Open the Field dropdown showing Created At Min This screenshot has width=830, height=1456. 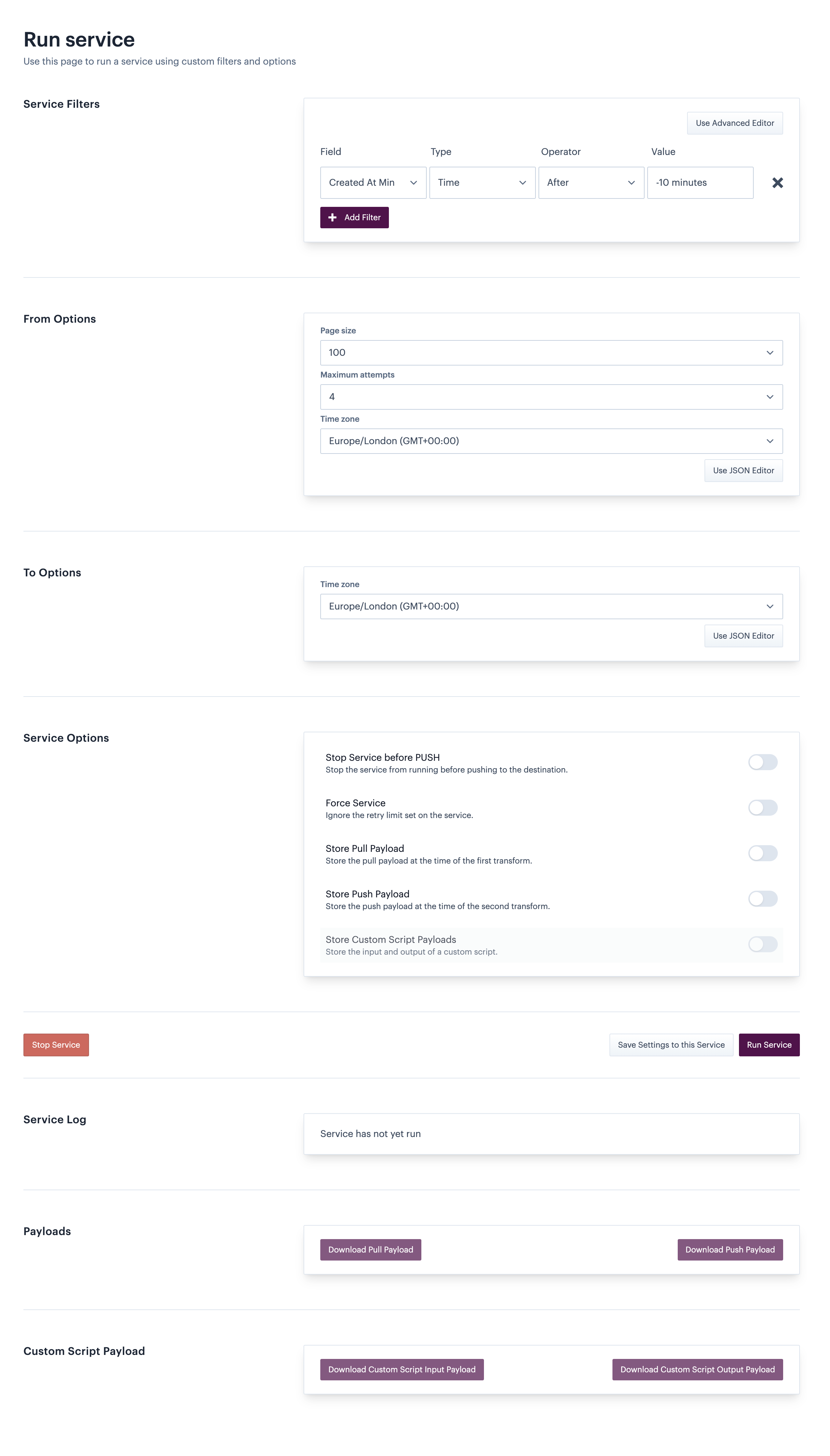pyautogui.click(x=373, y=182)
